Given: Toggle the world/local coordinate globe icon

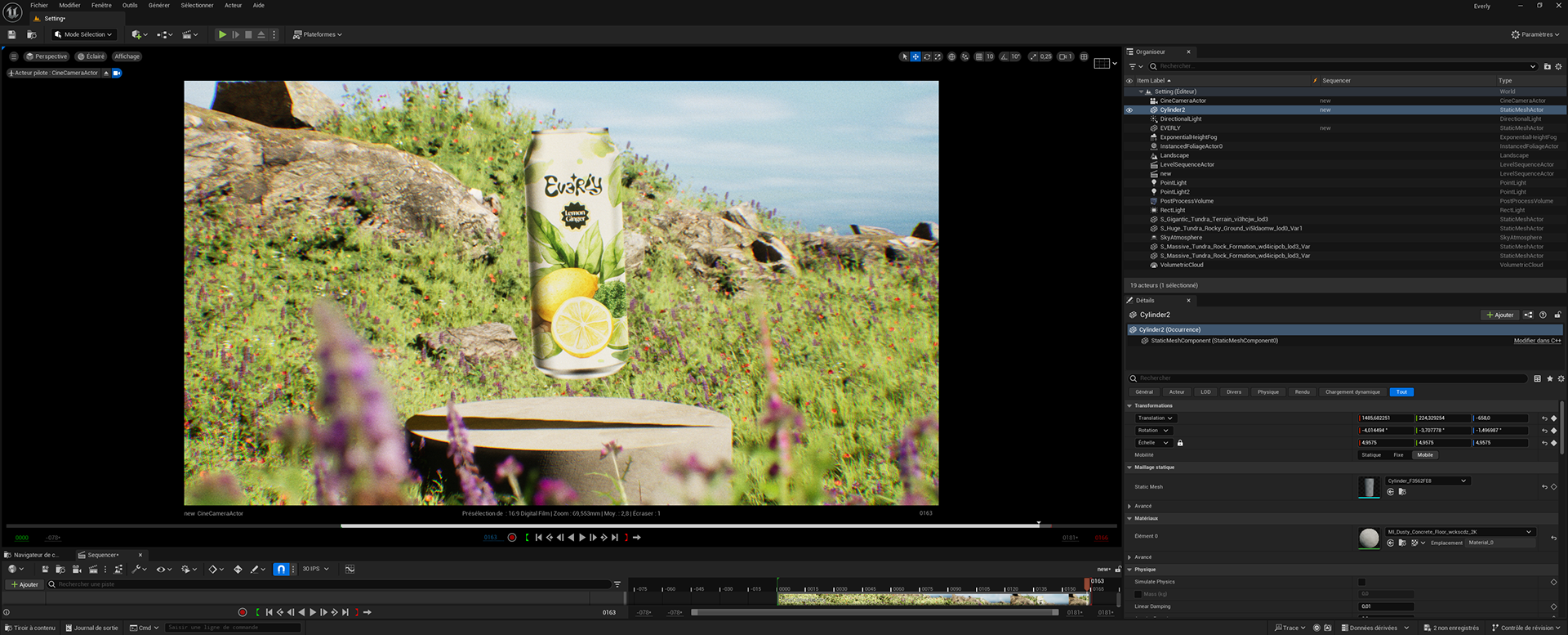Looking at the screenshot, I should (951, 56).
